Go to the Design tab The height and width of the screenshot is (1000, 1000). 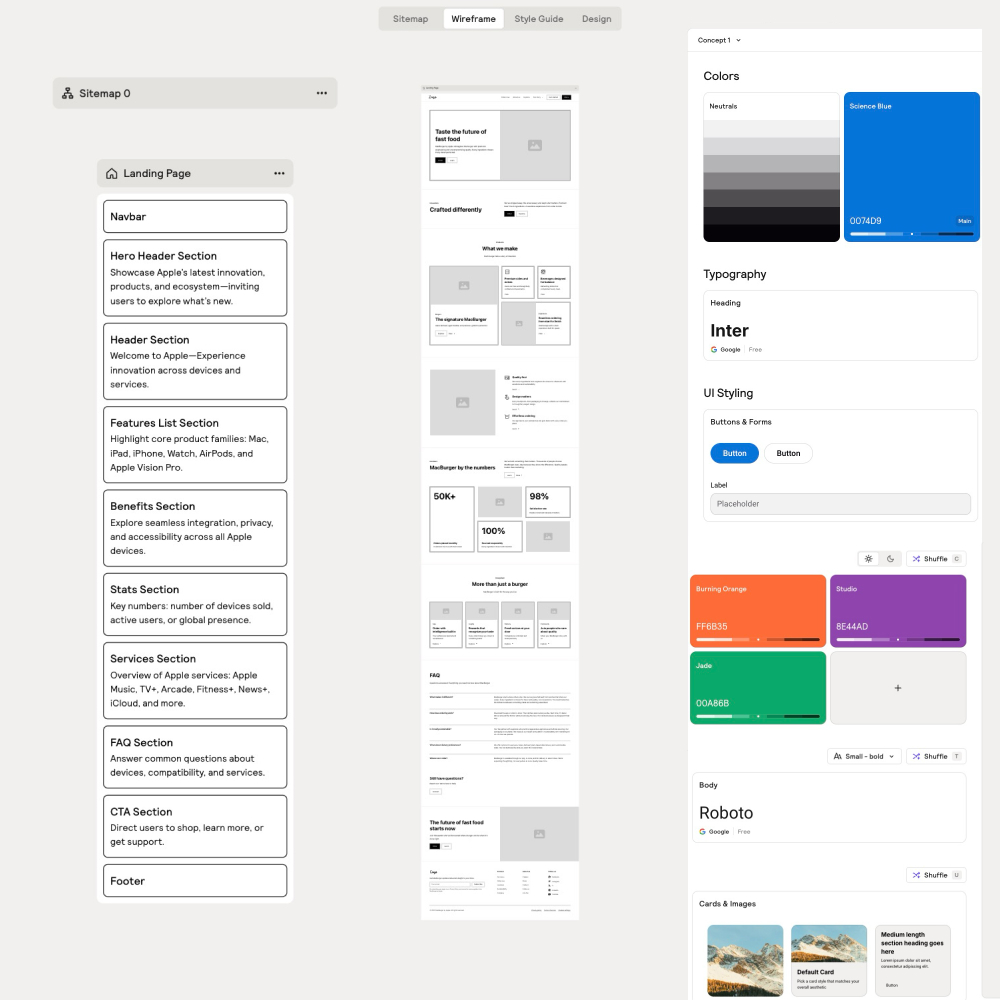596,19
